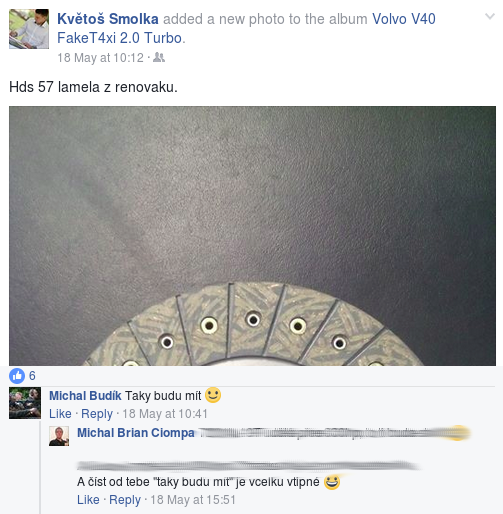Image resolution: width=503 pixels, height=514 pixels.
Task: Open the Volvo V40 FakeT4xi album link
Action: click(x=246, y=28)
